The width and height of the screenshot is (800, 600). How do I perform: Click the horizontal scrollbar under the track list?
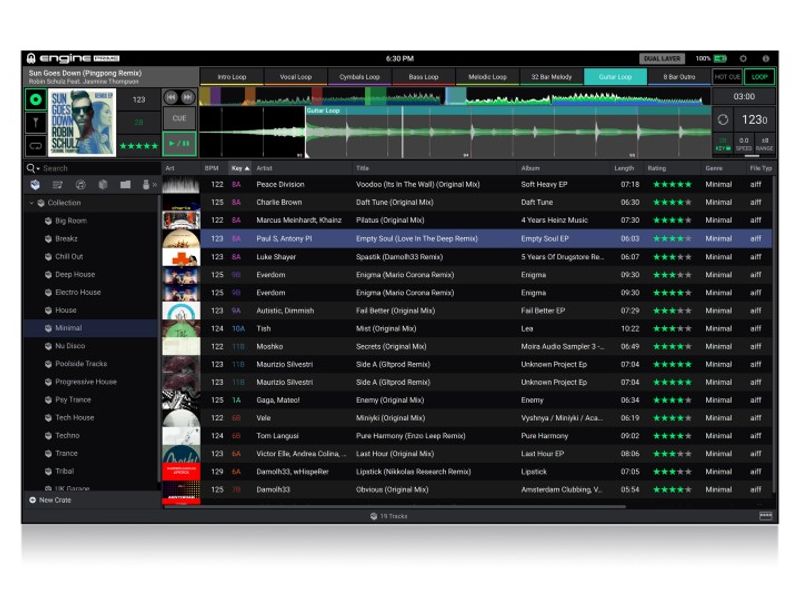point(394,507)
